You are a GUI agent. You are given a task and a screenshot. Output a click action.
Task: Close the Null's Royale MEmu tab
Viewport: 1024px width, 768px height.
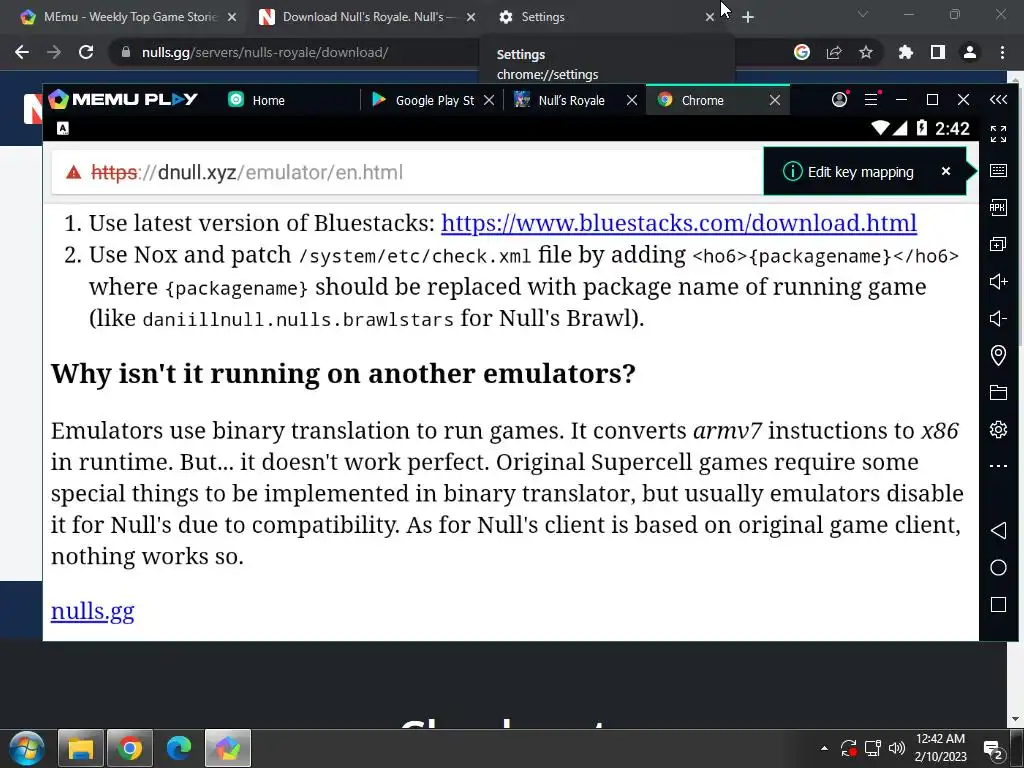tap(632, 100)
